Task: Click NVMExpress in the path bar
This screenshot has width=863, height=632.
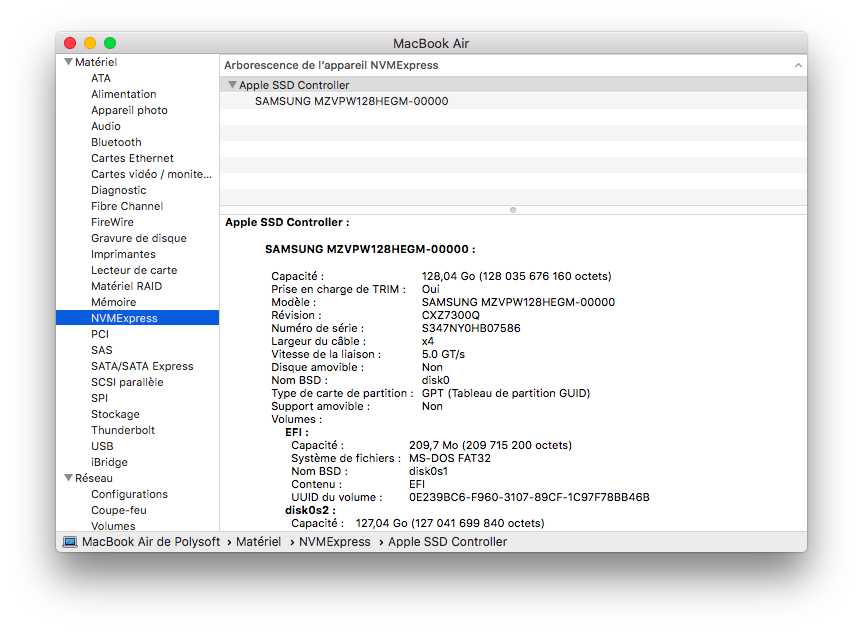Action: coord(335,542)
